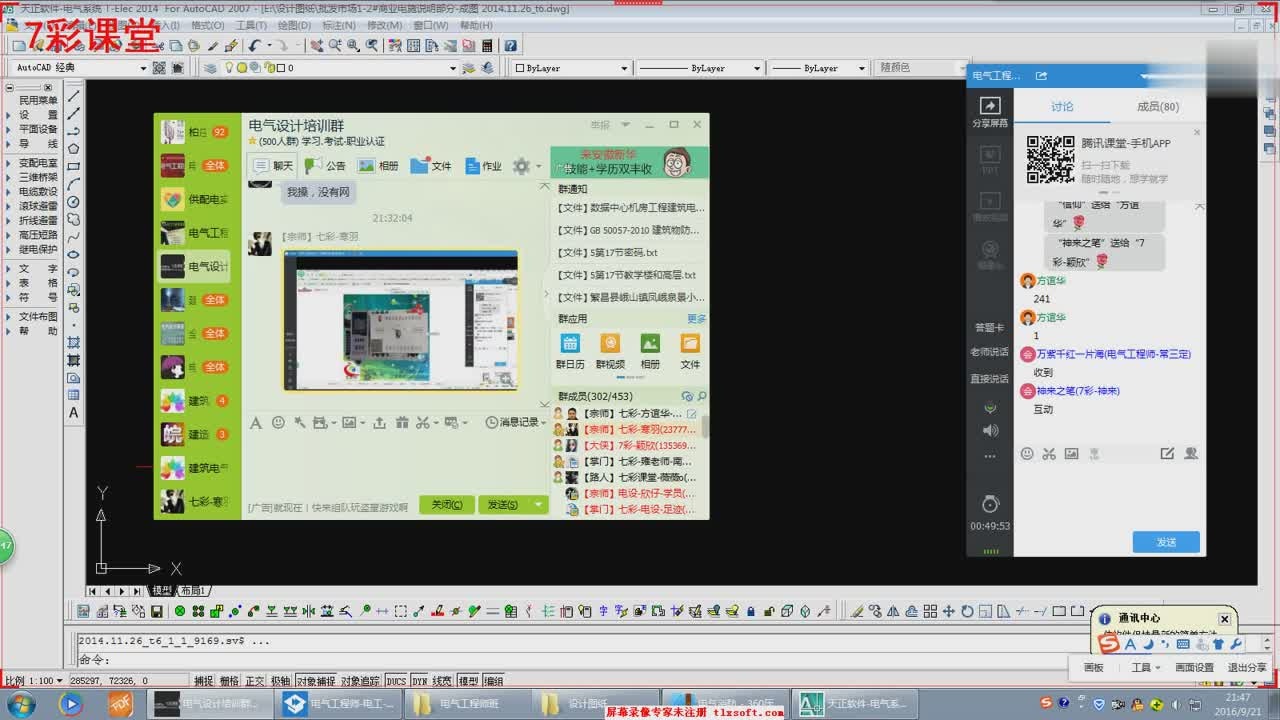Click the Windows Start orb

pyautogui.click(x=20, y=704)
